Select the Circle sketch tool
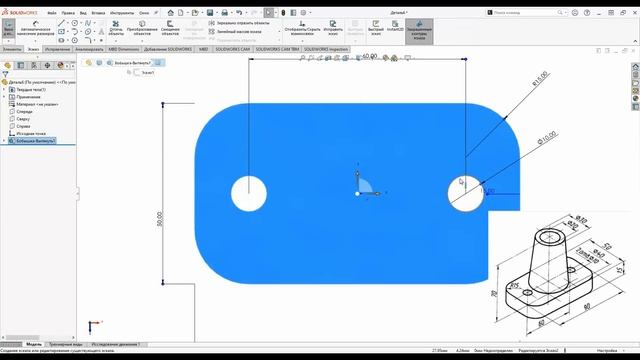This screenshot has height=360, width=640. coord(75,23)
